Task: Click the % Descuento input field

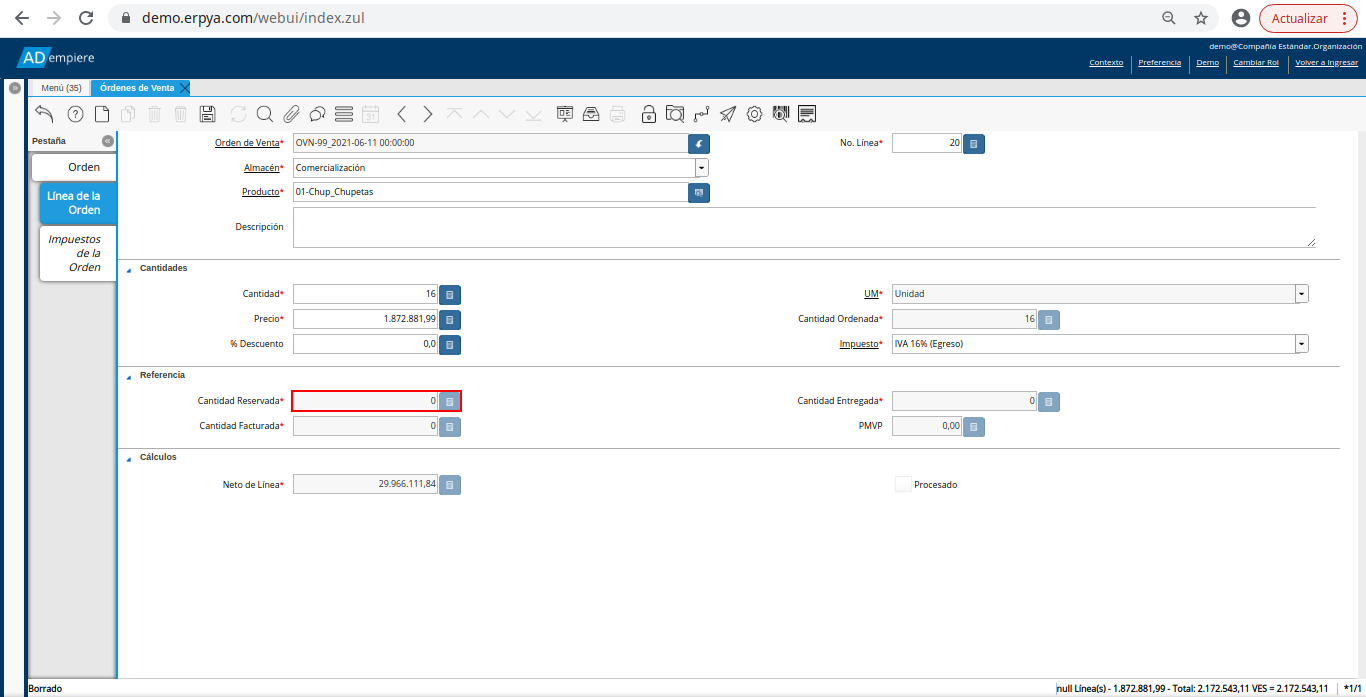Action: pyautogui.click(x=366, y=344)
